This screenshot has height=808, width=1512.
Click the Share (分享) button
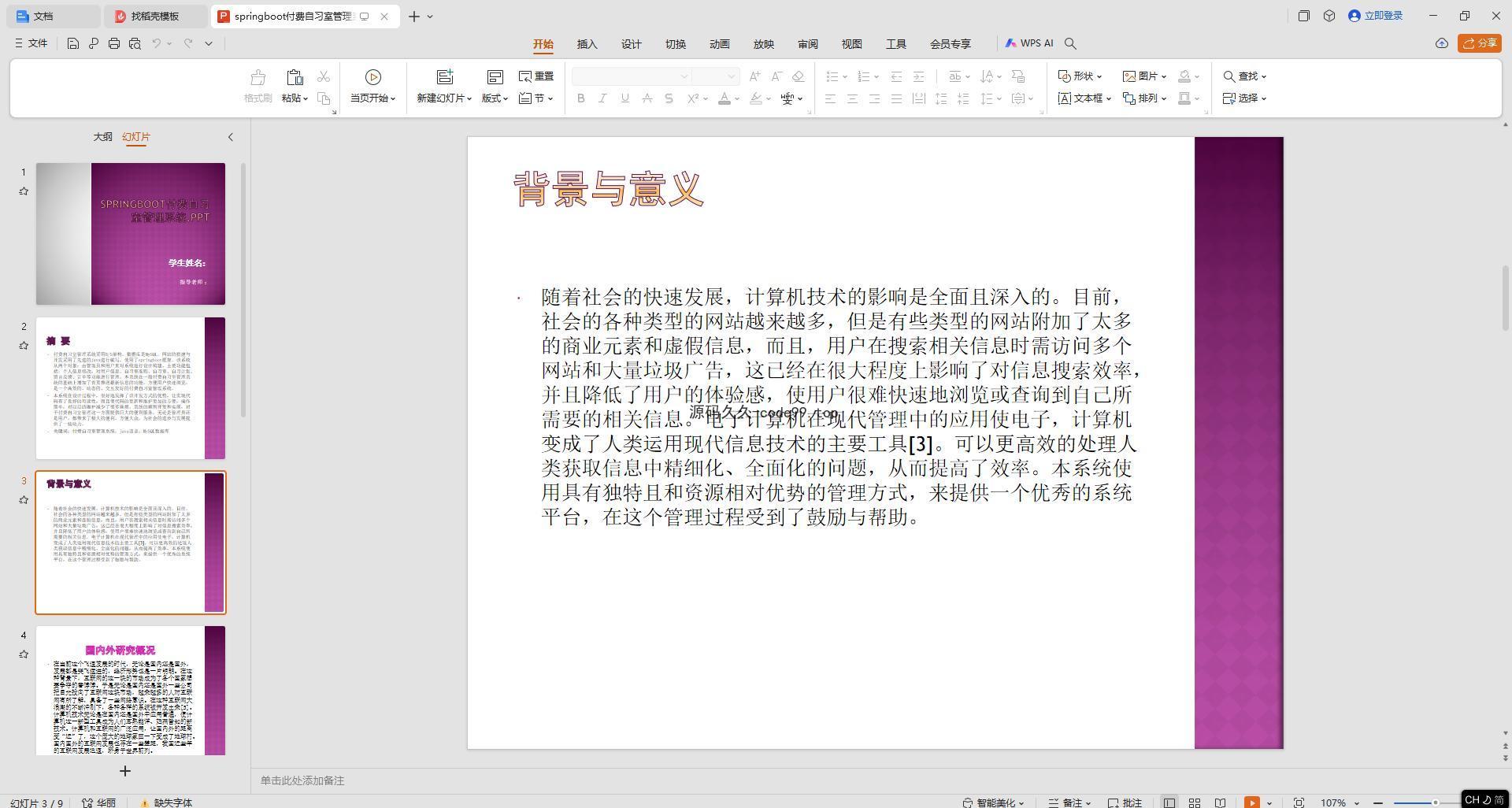point(1479,43)
